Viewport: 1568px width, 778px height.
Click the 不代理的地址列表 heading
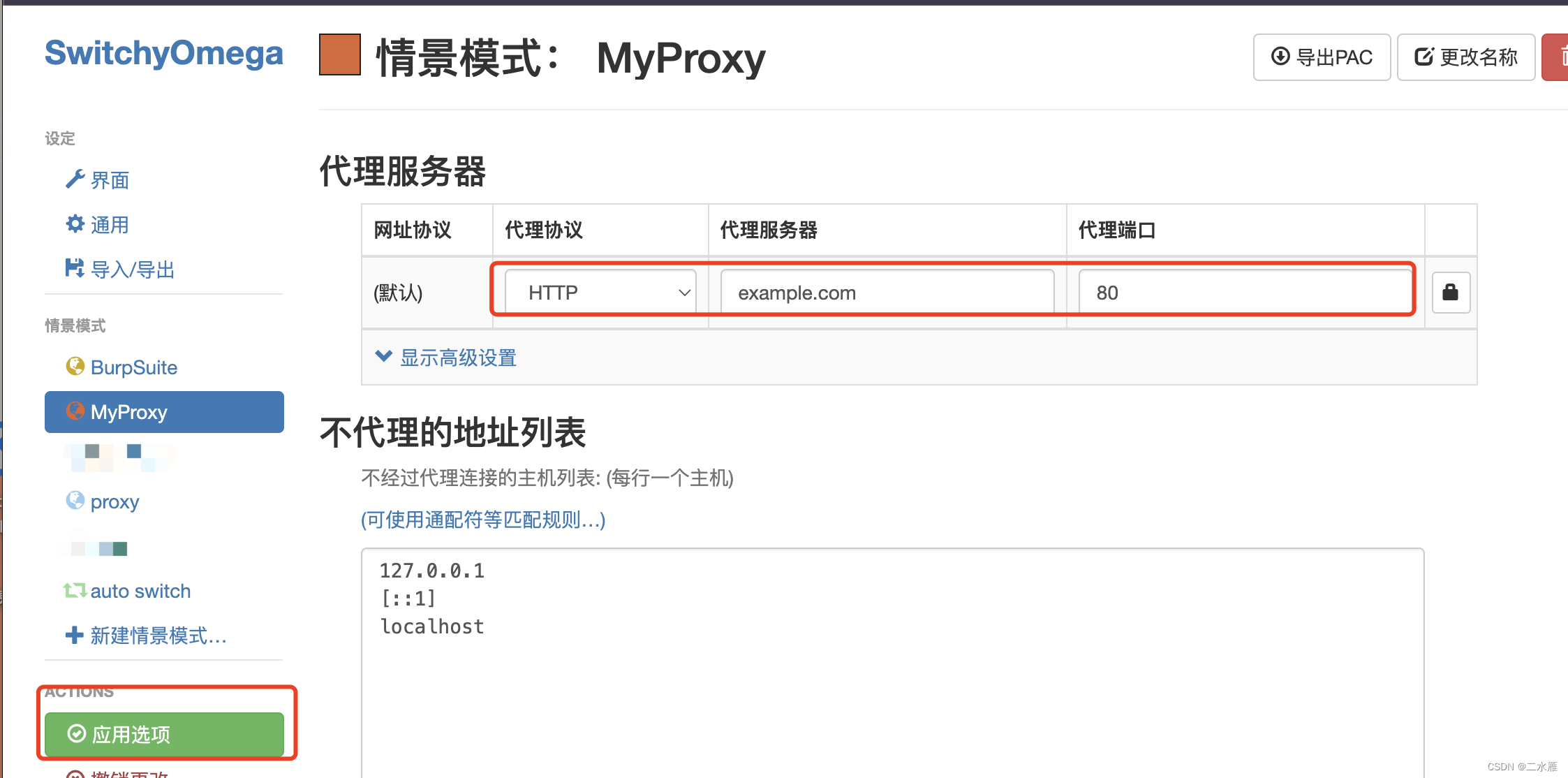click(x=452, y=432)
